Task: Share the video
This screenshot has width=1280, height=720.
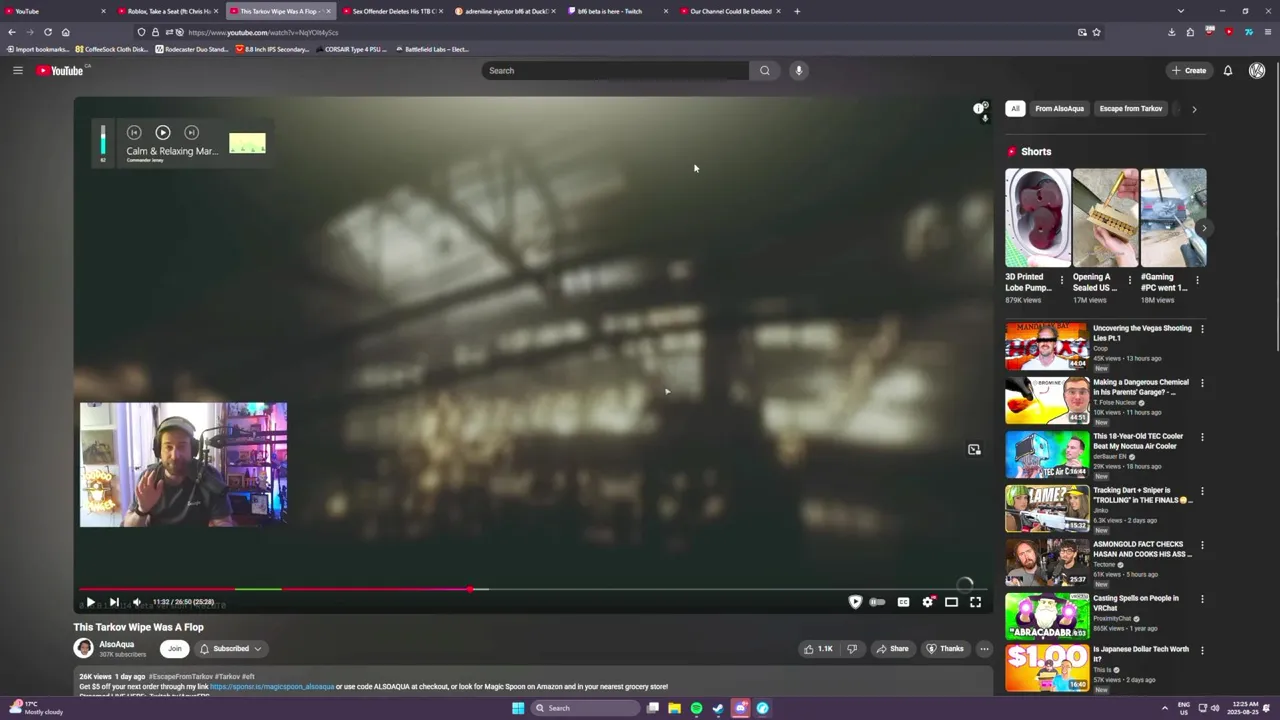Action: tap(893, 649)
